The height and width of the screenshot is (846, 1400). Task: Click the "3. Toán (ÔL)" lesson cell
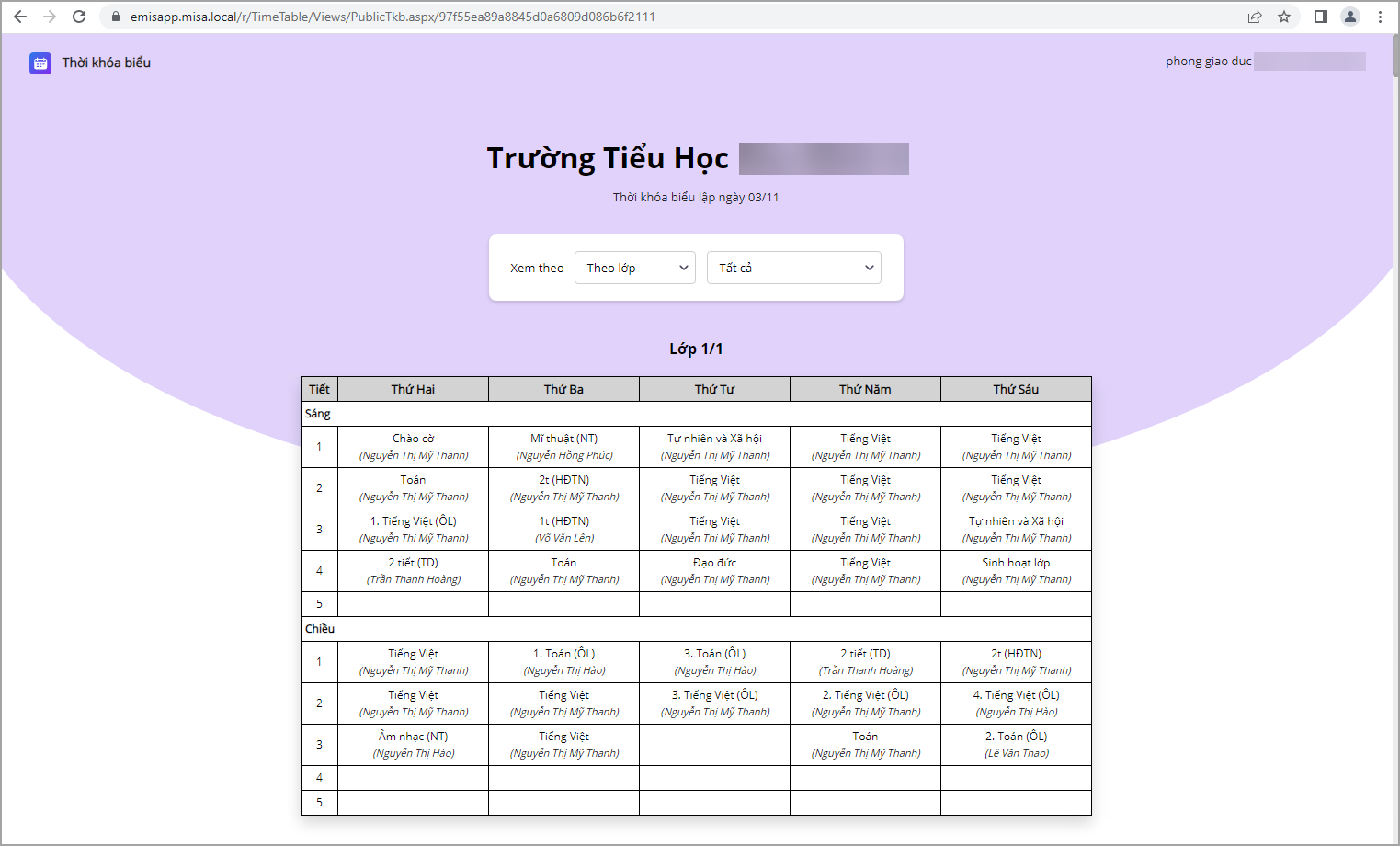point(714,662)
